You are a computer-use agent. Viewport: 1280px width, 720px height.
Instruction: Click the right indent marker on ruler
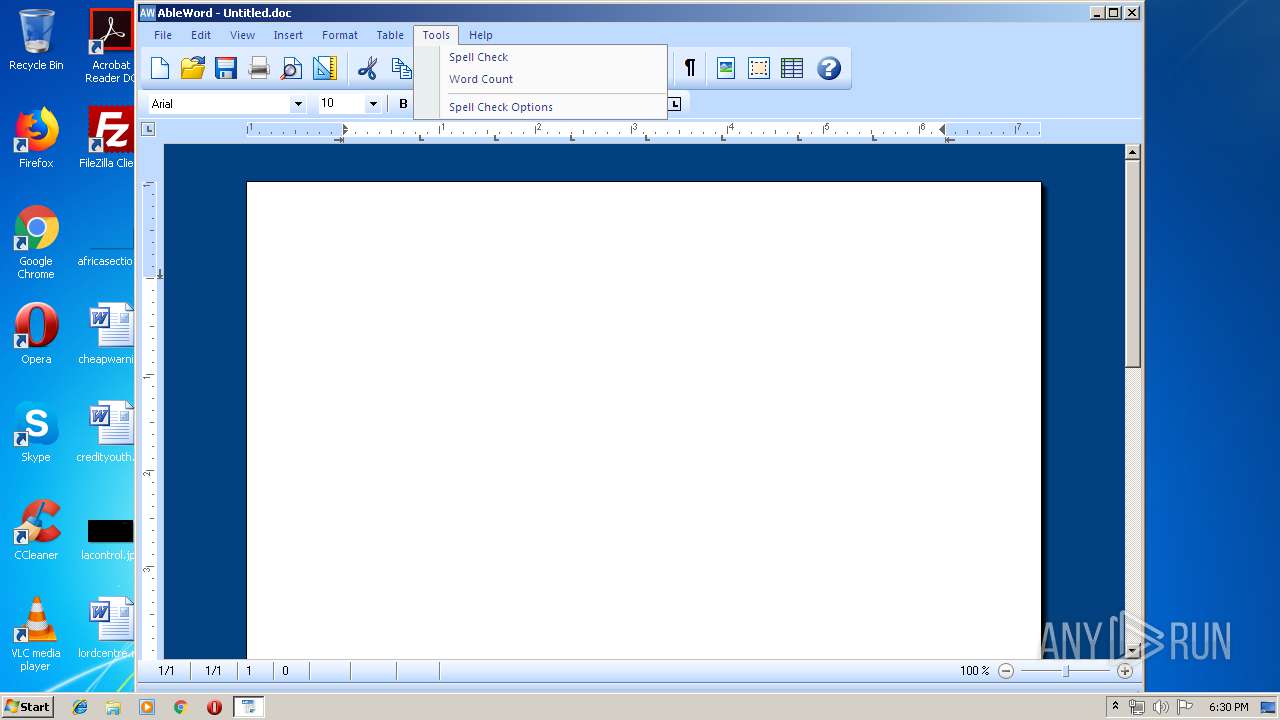[943, 131]
